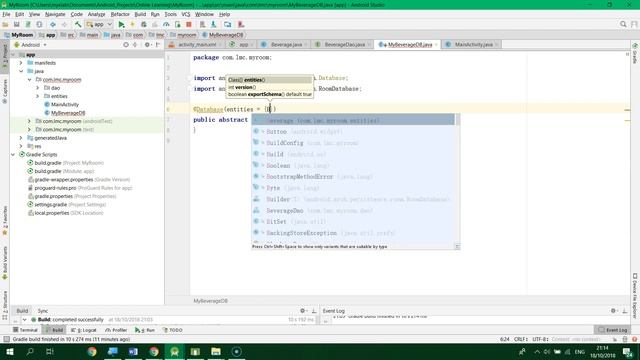Open Build panel settings gear

click(x=302, y=311)
